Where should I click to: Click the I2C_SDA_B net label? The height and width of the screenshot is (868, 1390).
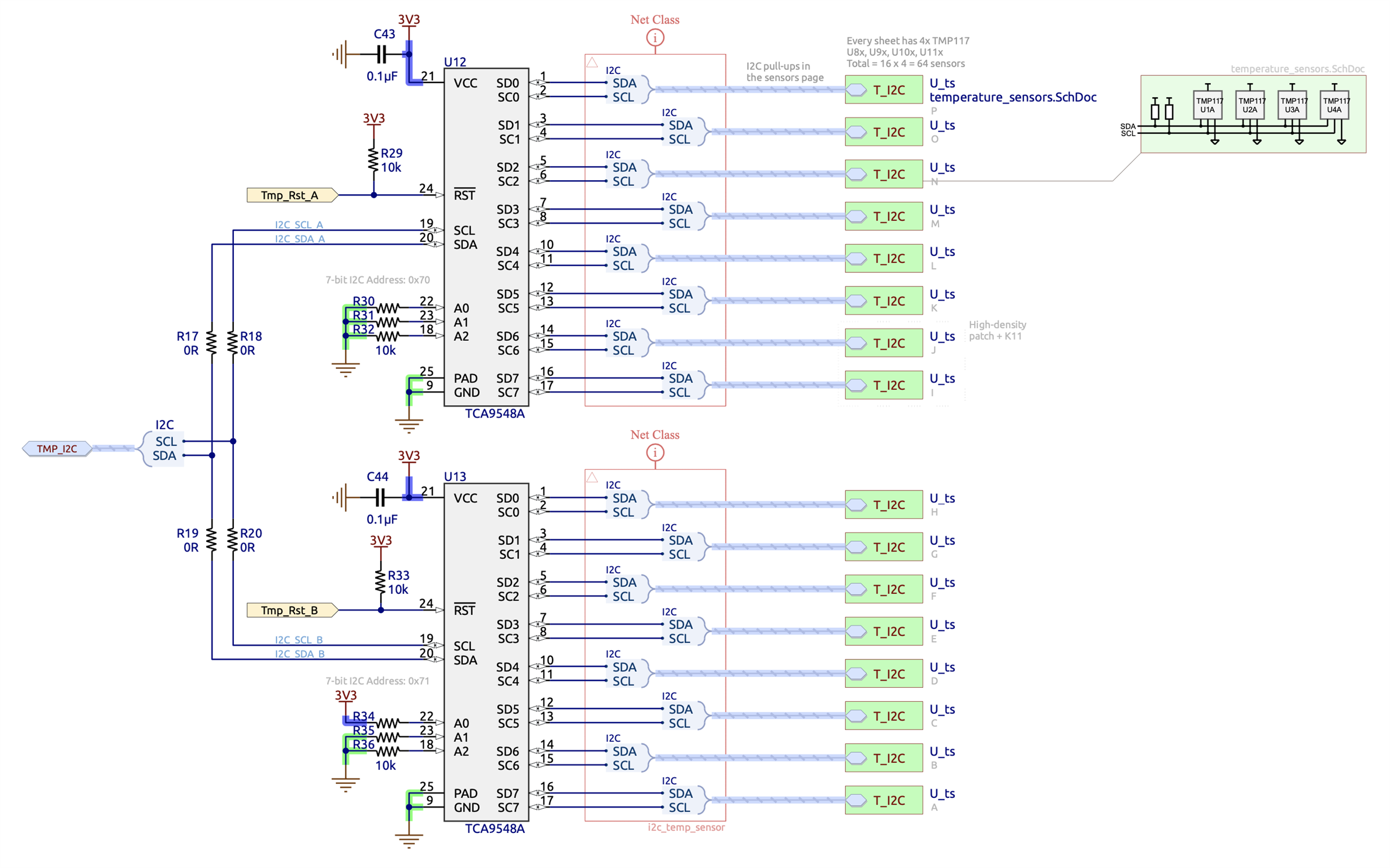299,654
